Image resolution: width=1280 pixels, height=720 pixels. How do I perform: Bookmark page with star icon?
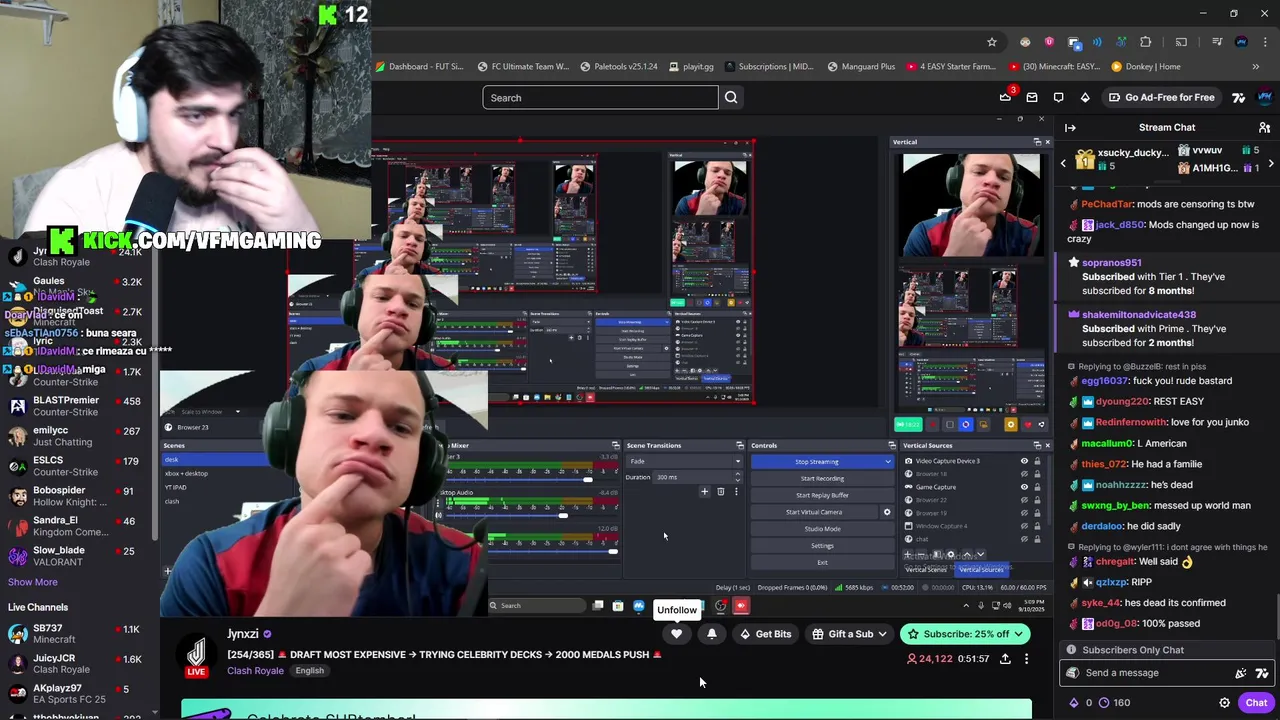(992, 42)
